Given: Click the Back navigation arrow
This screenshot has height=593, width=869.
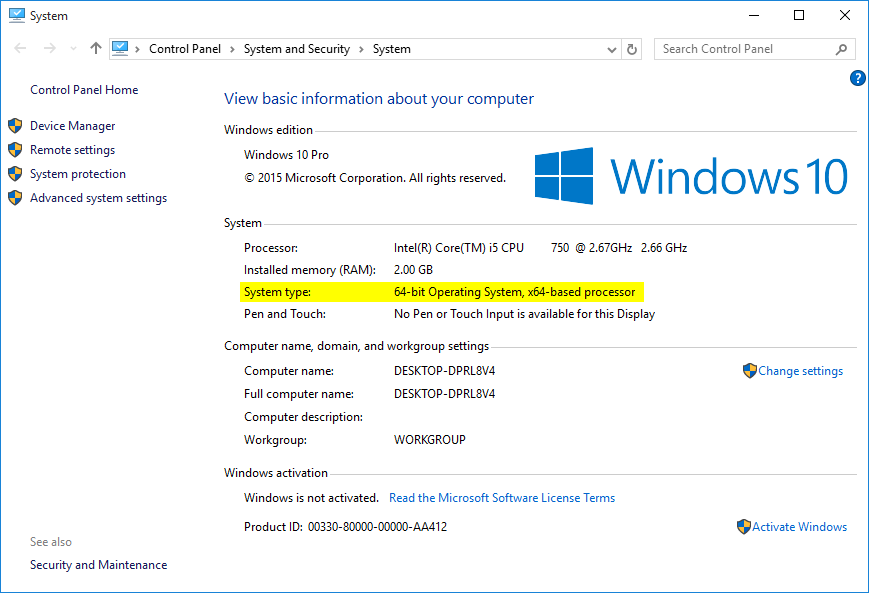Looking at the screenshot, I should tap(21, 49).
